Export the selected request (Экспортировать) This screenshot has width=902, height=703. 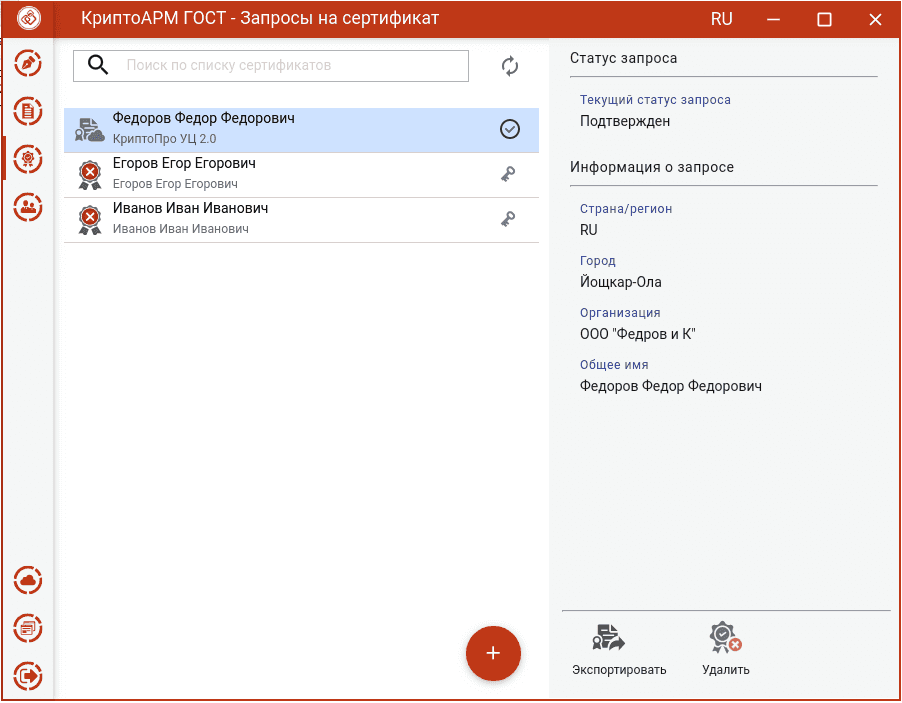pos(619,650)
